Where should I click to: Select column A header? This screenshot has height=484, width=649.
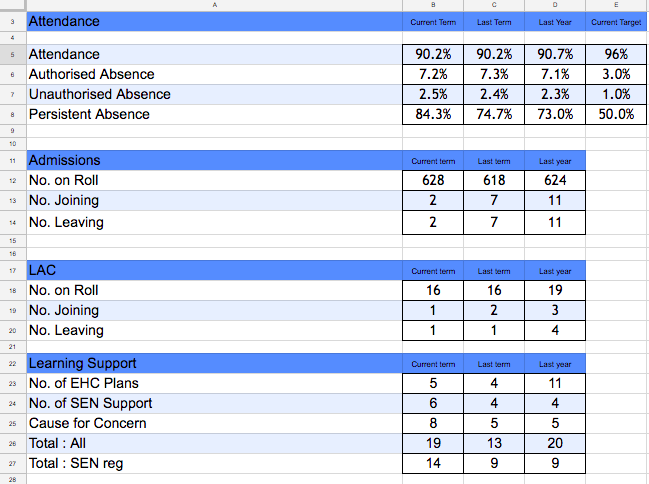coord(213,5)
